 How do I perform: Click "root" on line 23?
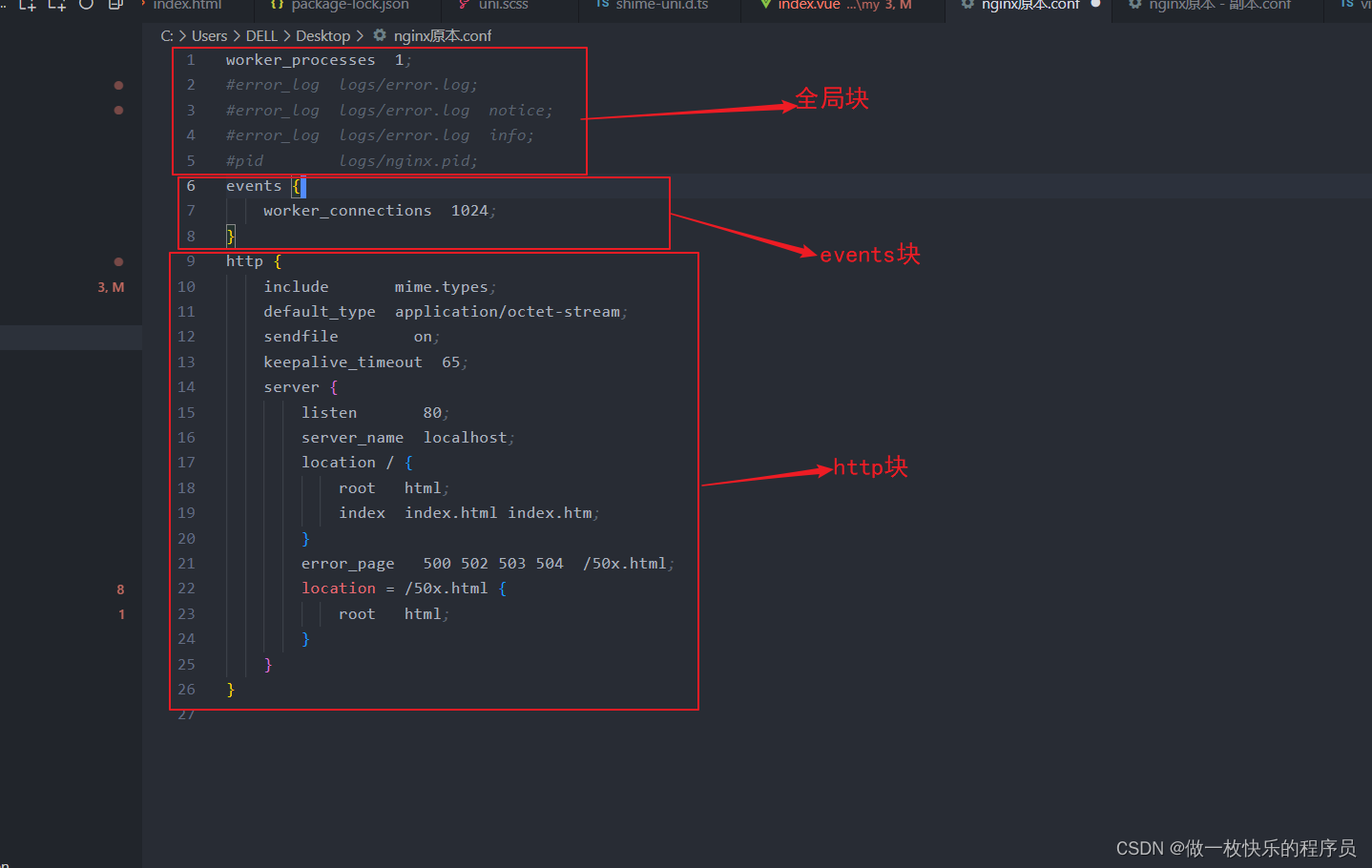pos(357,614)
